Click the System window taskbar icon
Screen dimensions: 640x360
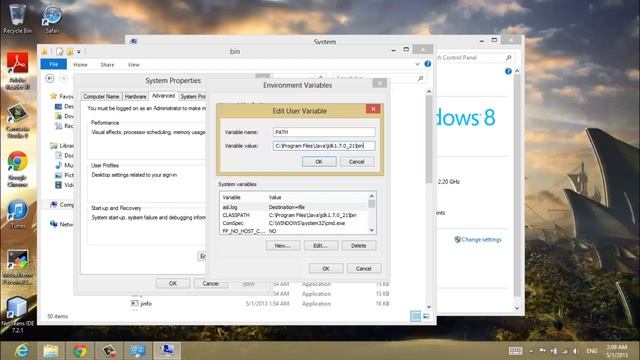pos(167,351)
